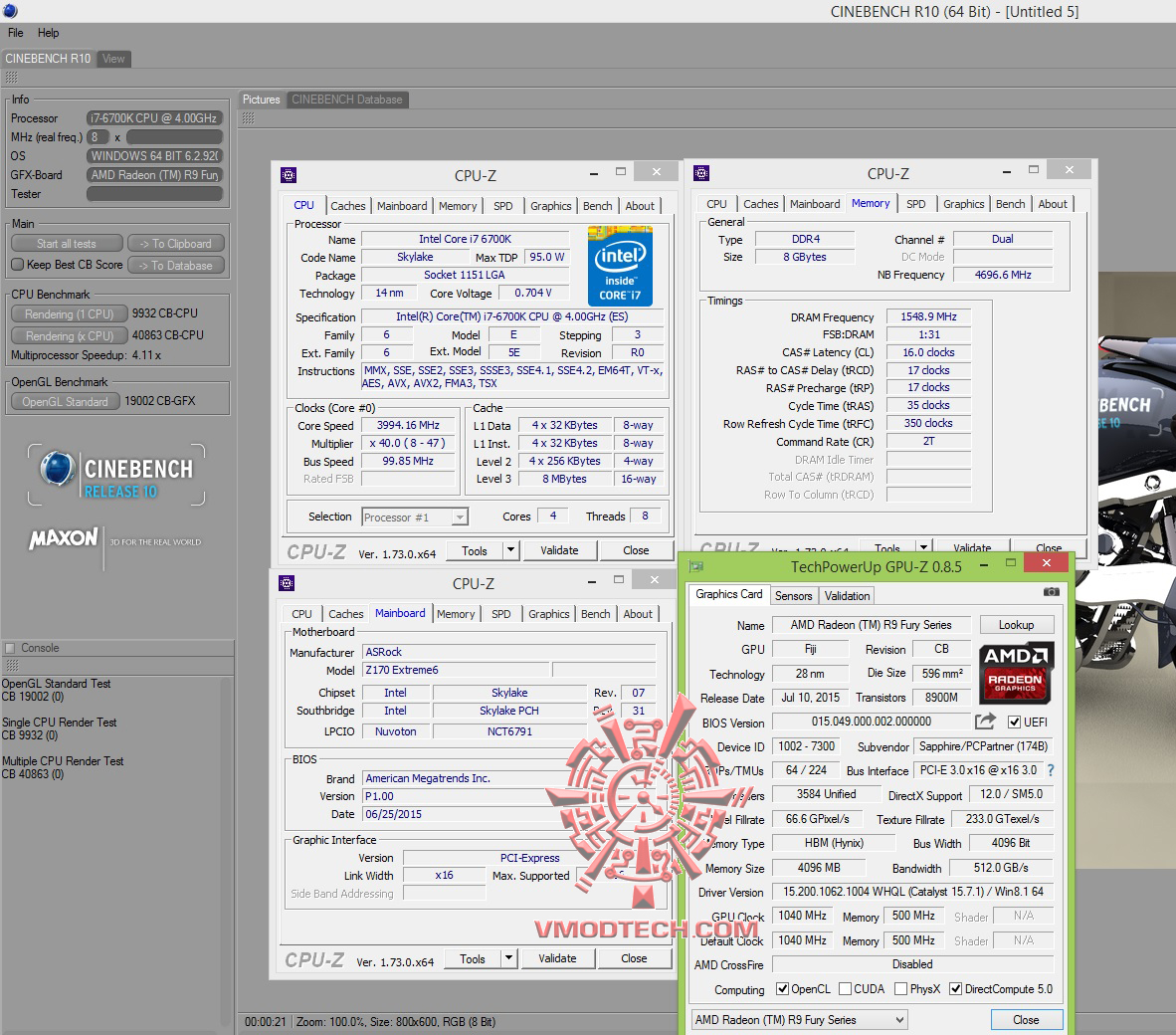Click the Pictures tab in CINEBENCH
1176x1035 pixels.
261,99
